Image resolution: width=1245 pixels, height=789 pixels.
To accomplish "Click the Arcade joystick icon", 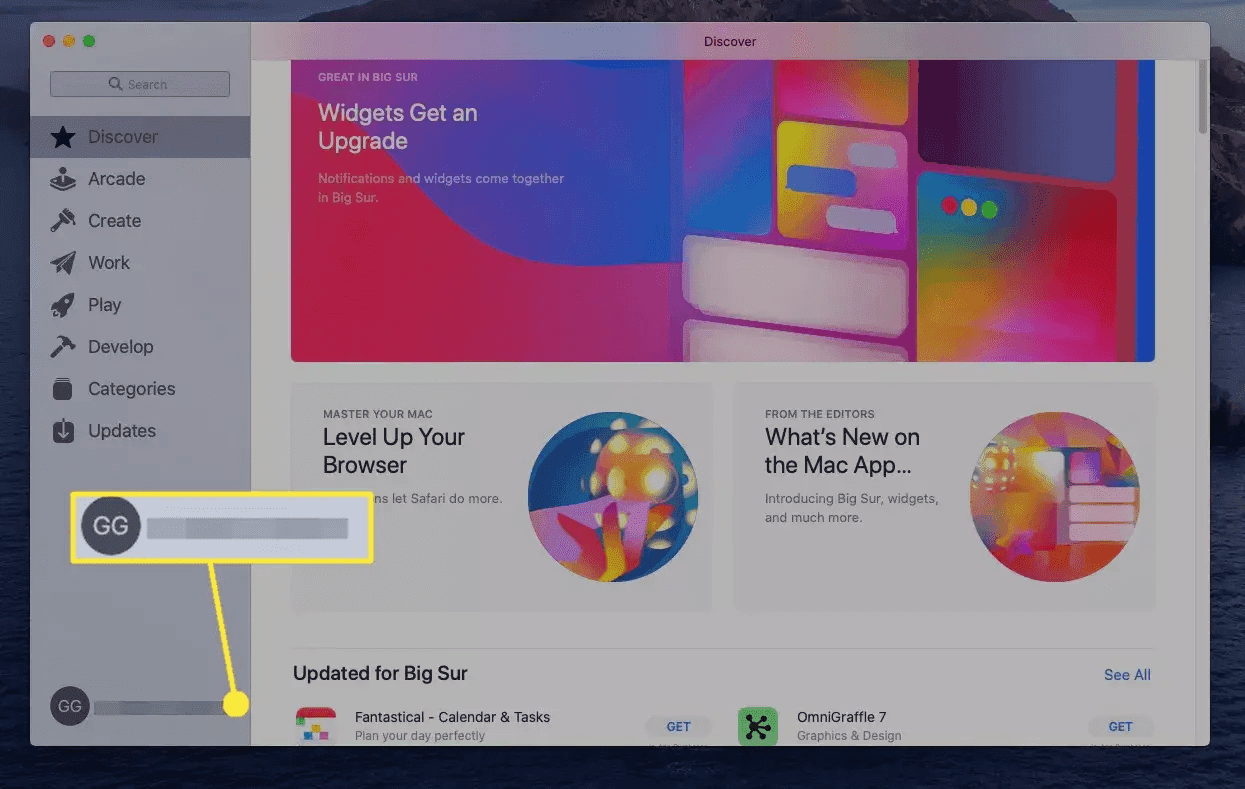I will point(63,179).
